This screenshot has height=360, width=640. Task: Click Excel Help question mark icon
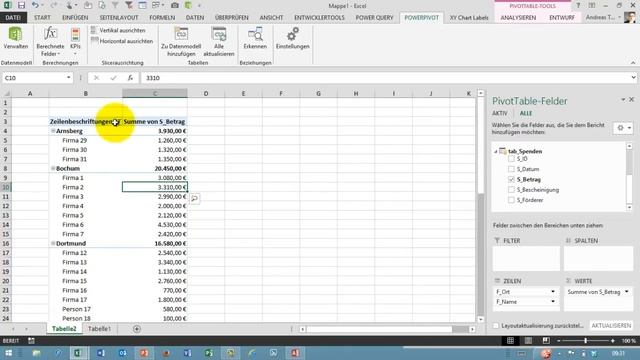578,6
